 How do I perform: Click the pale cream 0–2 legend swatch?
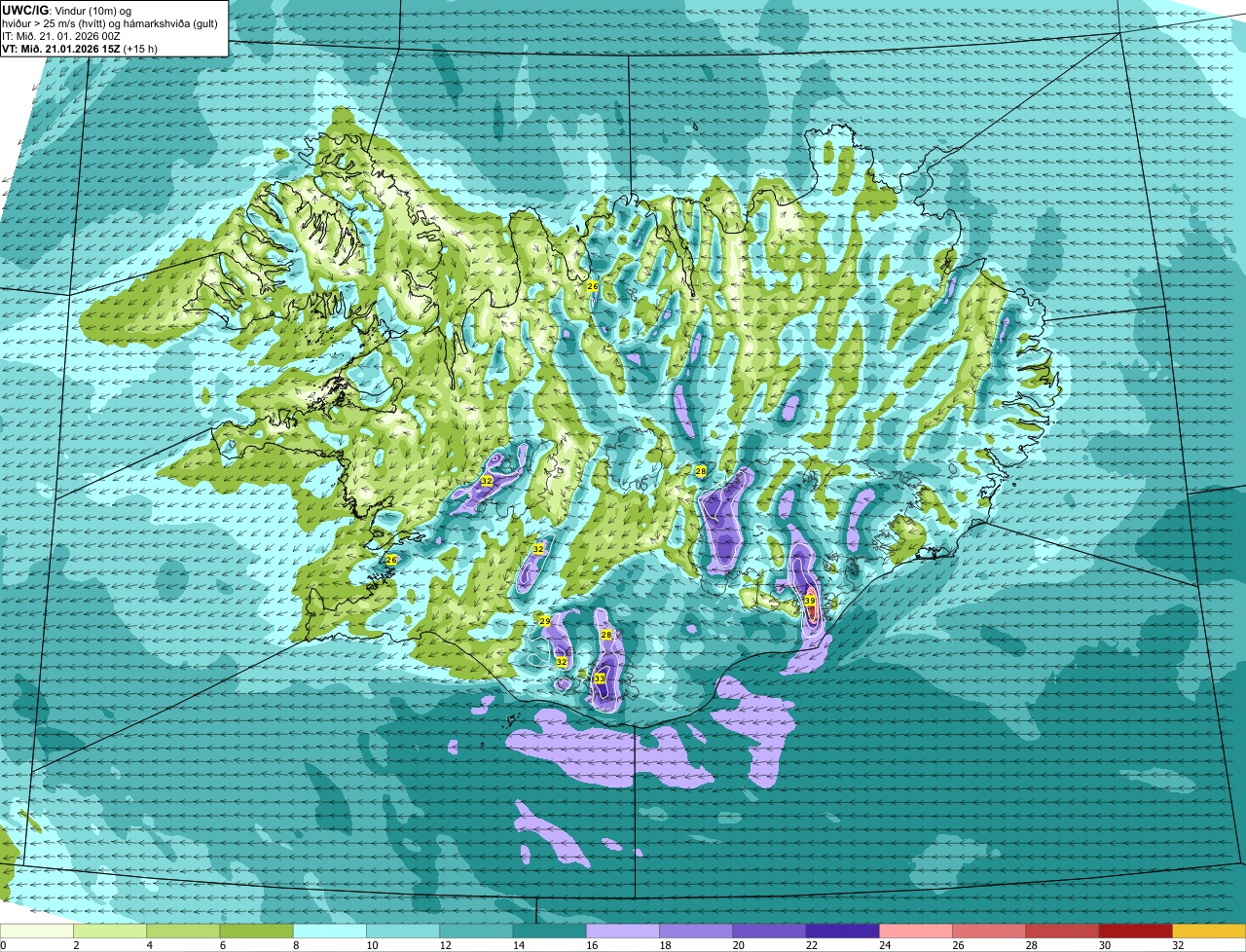tap(37, 932)
